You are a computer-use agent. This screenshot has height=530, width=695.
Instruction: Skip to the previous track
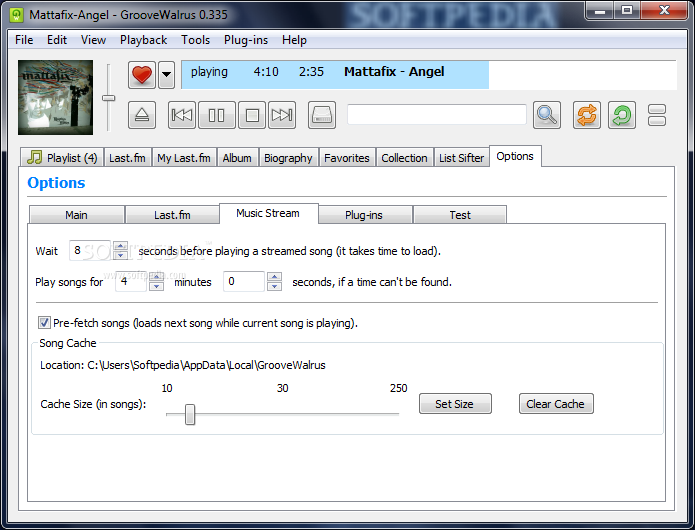(x=182, y=115)
